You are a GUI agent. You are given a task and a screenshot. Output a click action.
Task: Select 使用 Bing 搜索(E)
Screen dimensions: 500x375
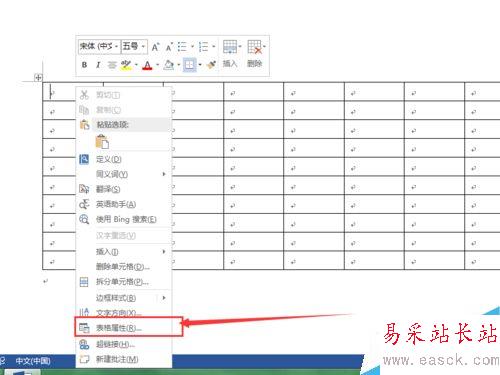124,219
